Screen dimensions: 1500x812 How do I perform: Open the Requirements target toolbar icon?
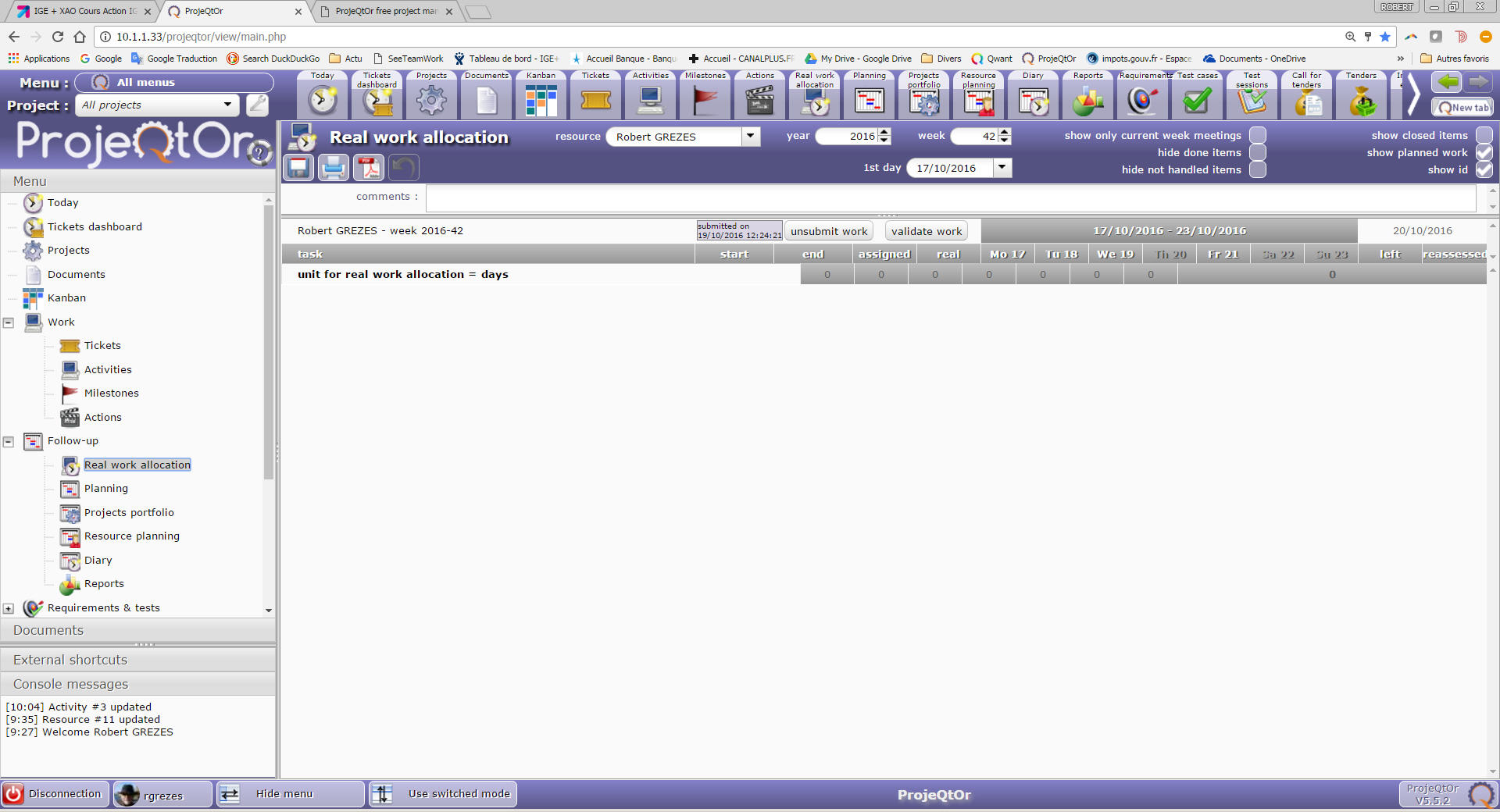[x=1142, y=94]
